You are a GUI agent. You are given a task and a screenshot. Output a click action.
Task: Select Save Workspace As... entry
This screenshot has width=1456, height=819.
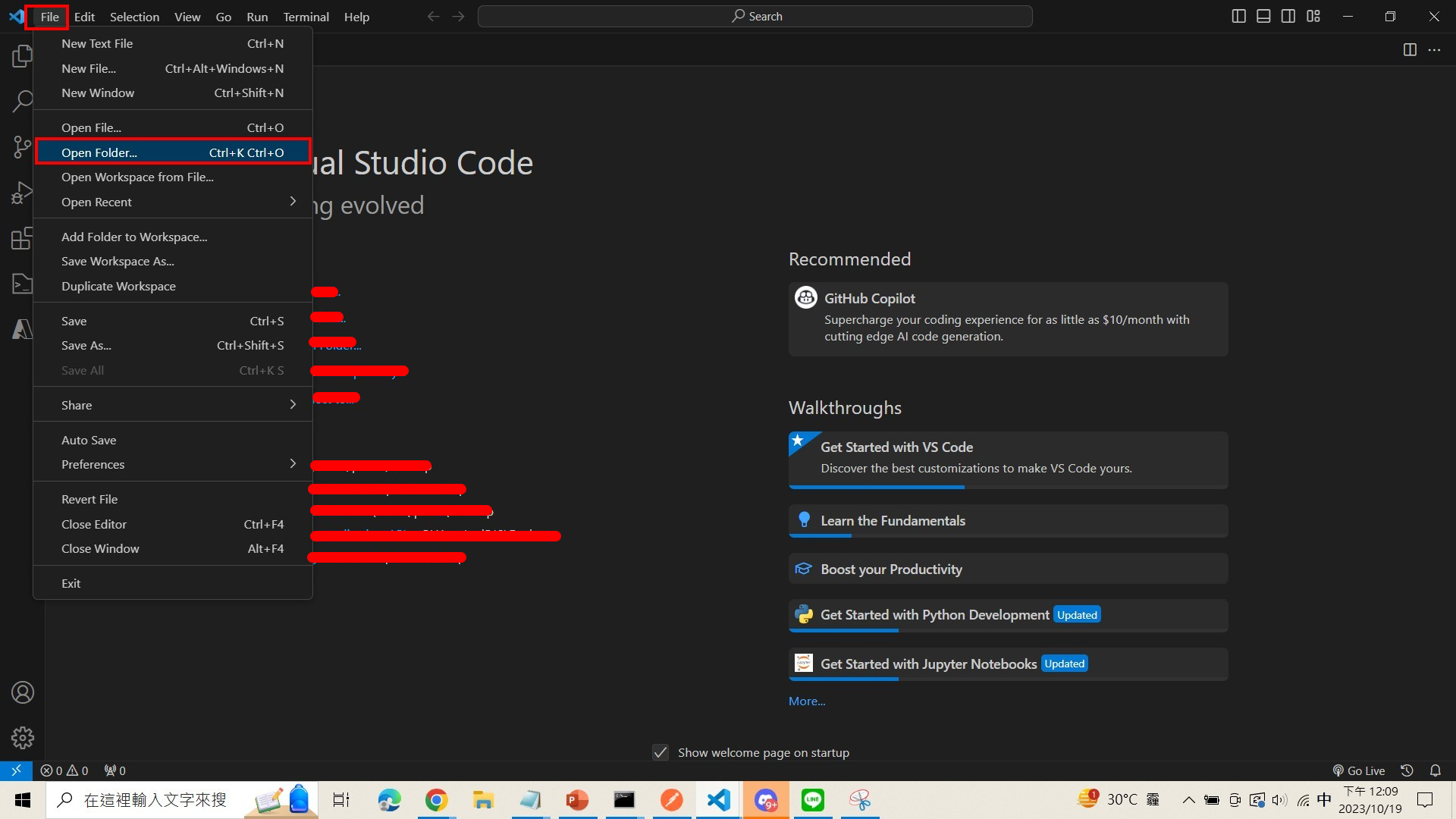(173, 261)
